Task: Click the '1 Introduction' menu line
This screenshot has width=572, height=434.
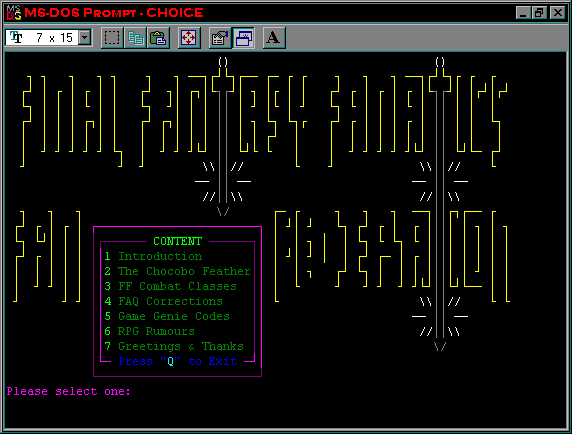Action: point(153,256)
